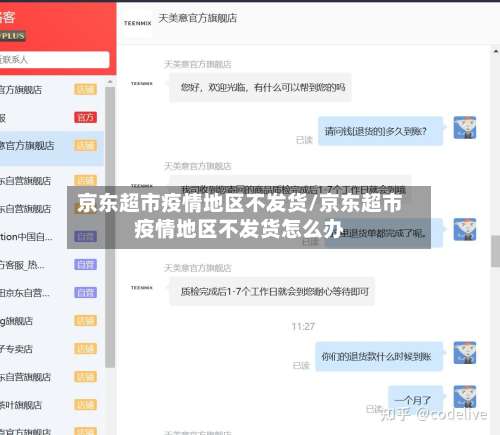This screenshot has width=500, height=435.
Task: Open the 方客服_热... contact
Action: (52, 265)
